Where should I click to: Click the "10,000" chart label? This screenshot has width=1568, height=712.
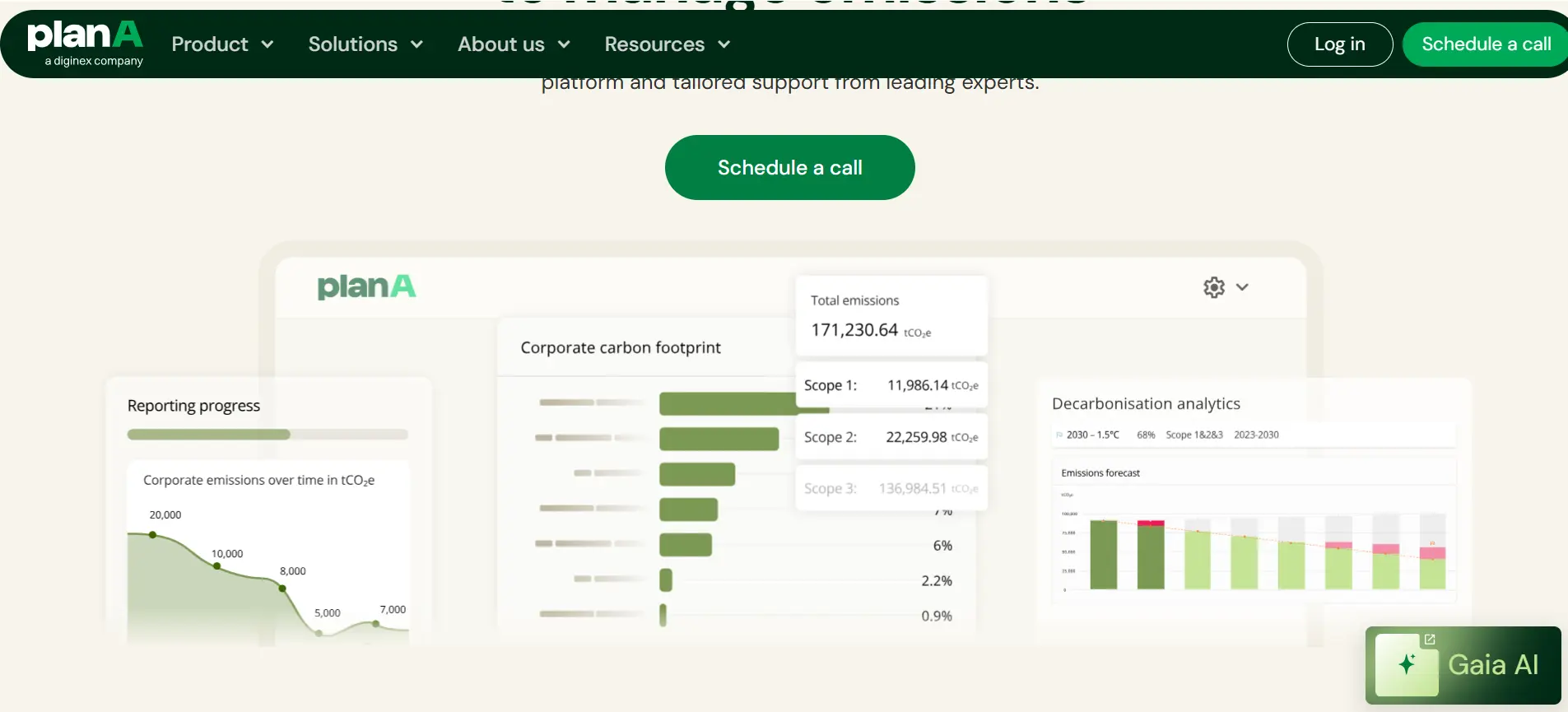point(227,554)
